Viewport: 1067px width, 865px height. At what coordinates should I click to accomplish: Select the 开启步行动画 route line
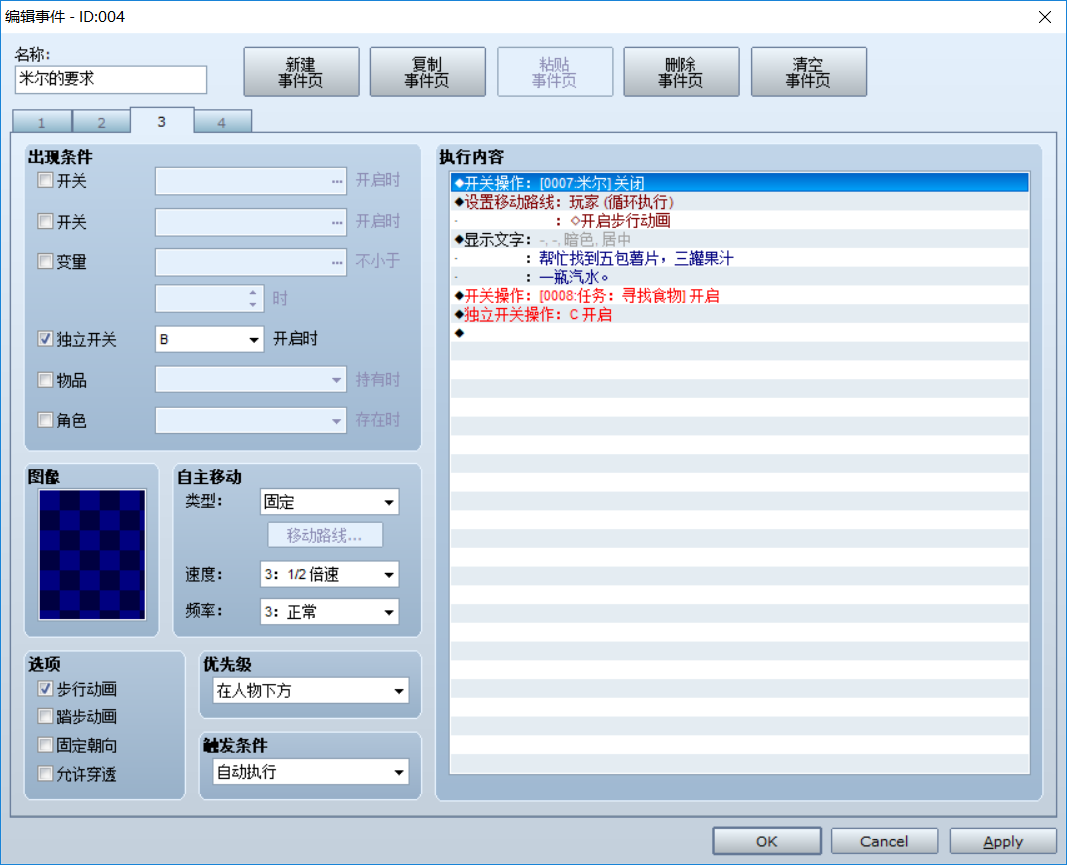[740, 221]
